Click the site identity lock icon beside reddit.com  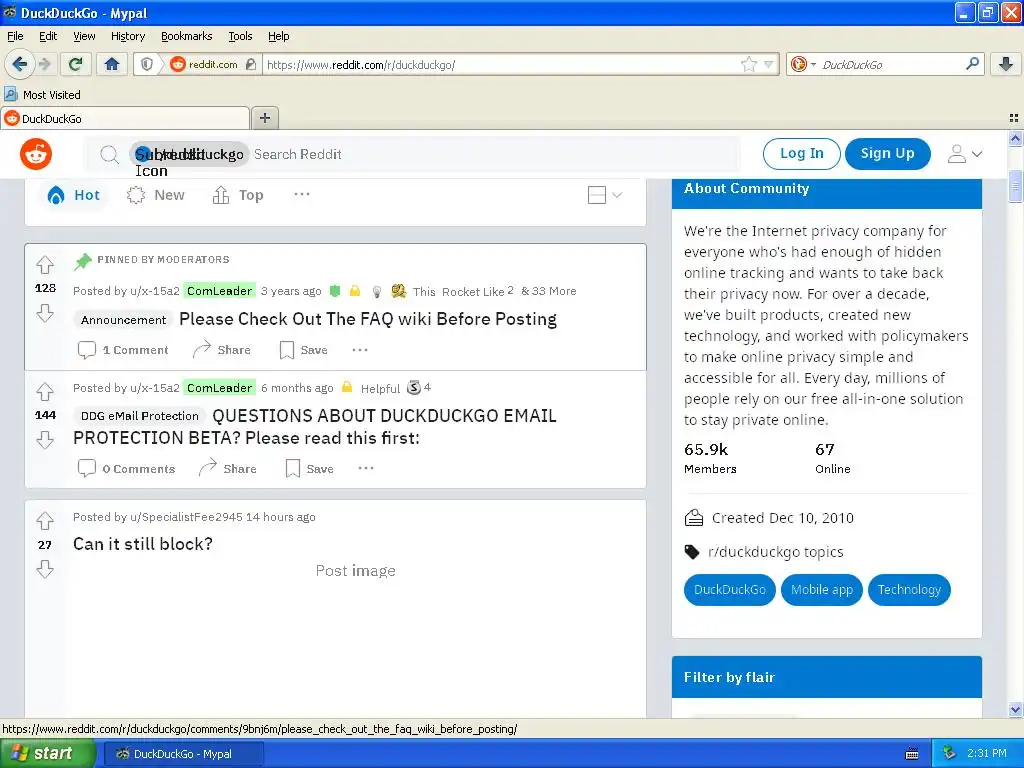pos(251,64)
